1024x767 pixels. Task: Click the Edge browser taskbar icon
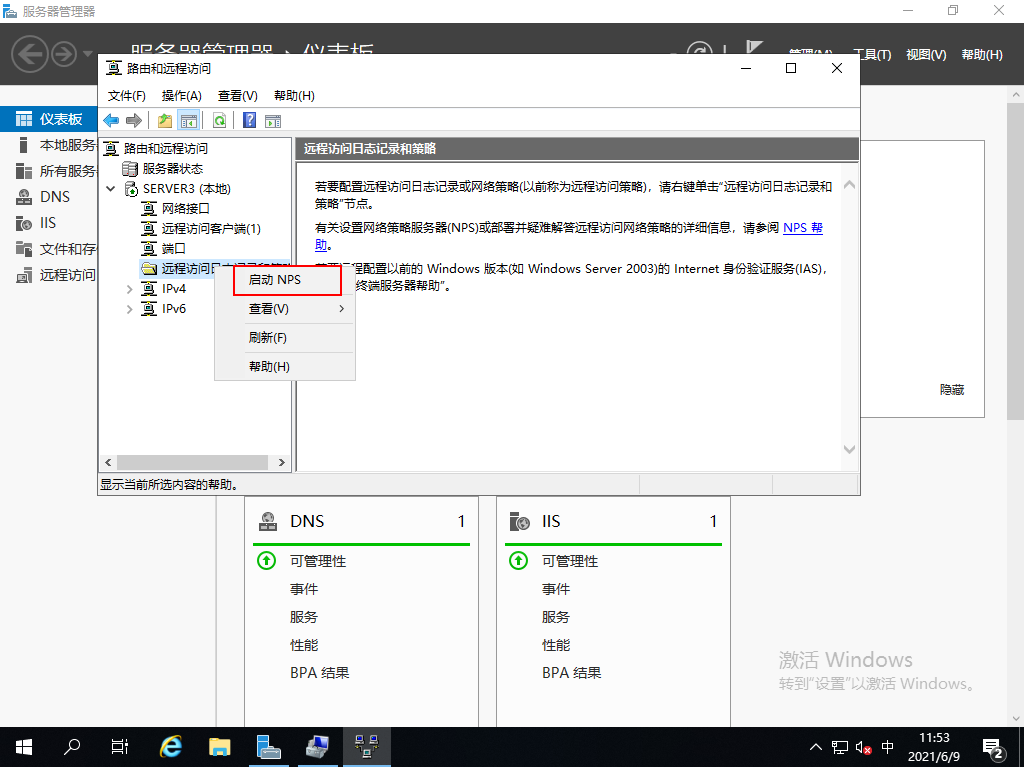(170, 746)
